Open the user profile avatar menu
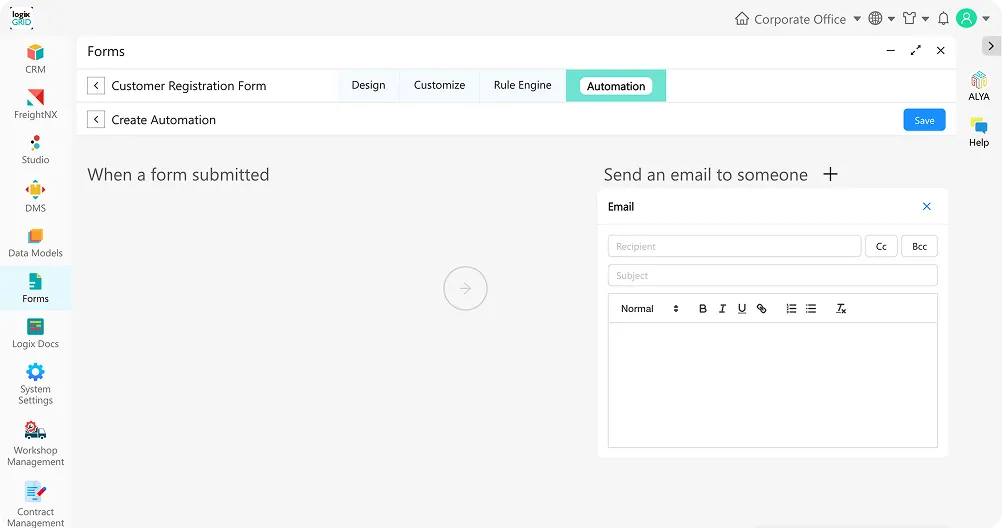The image size is (1002, 528). 973,19
